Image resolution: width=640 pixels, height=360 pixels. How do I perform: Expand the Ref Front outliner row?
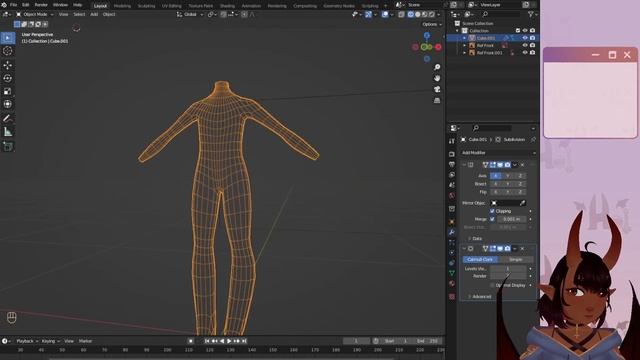point(464,45)
